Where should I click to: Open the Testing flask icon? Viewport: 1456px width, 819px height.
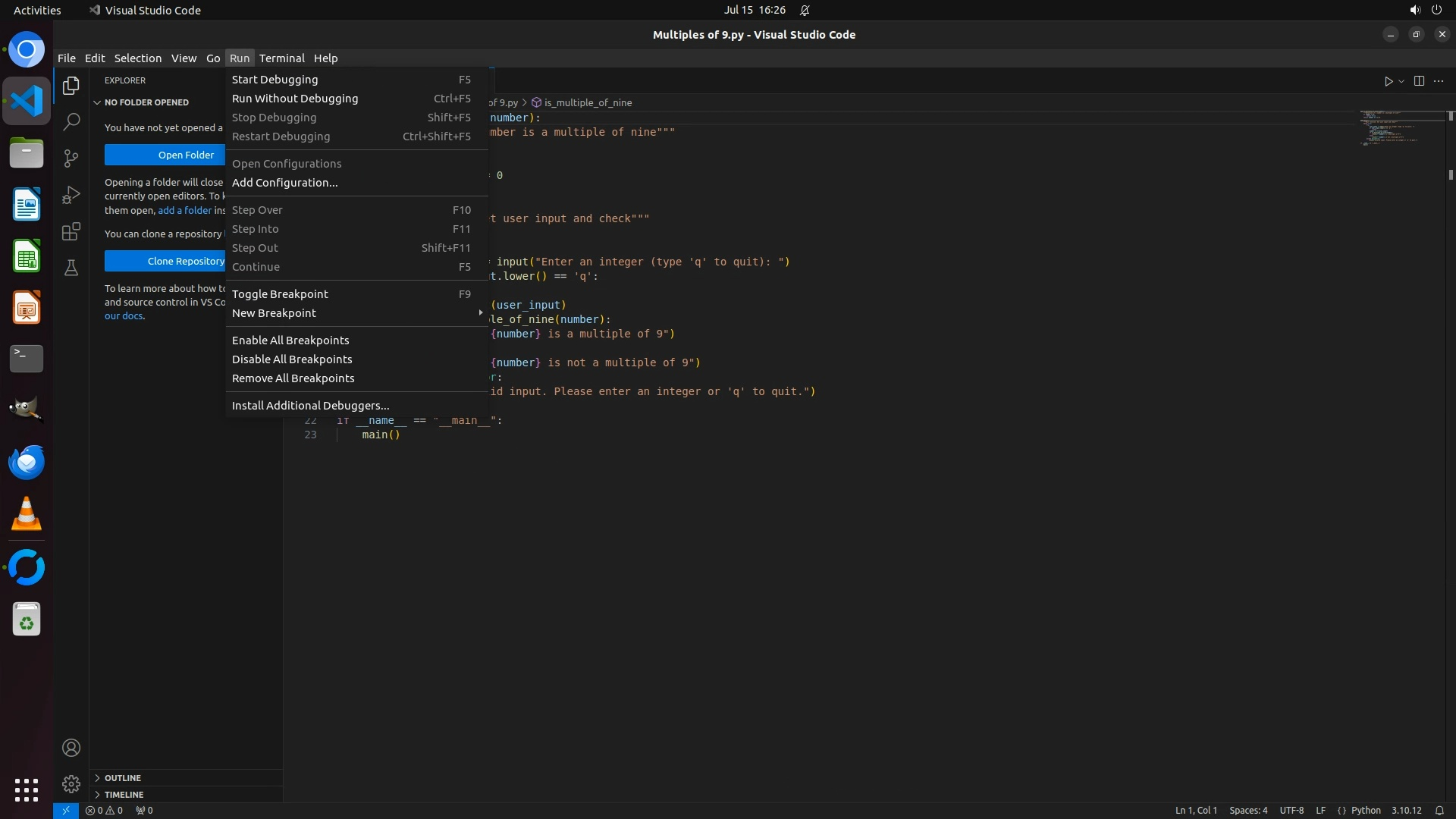pos(71,268)
